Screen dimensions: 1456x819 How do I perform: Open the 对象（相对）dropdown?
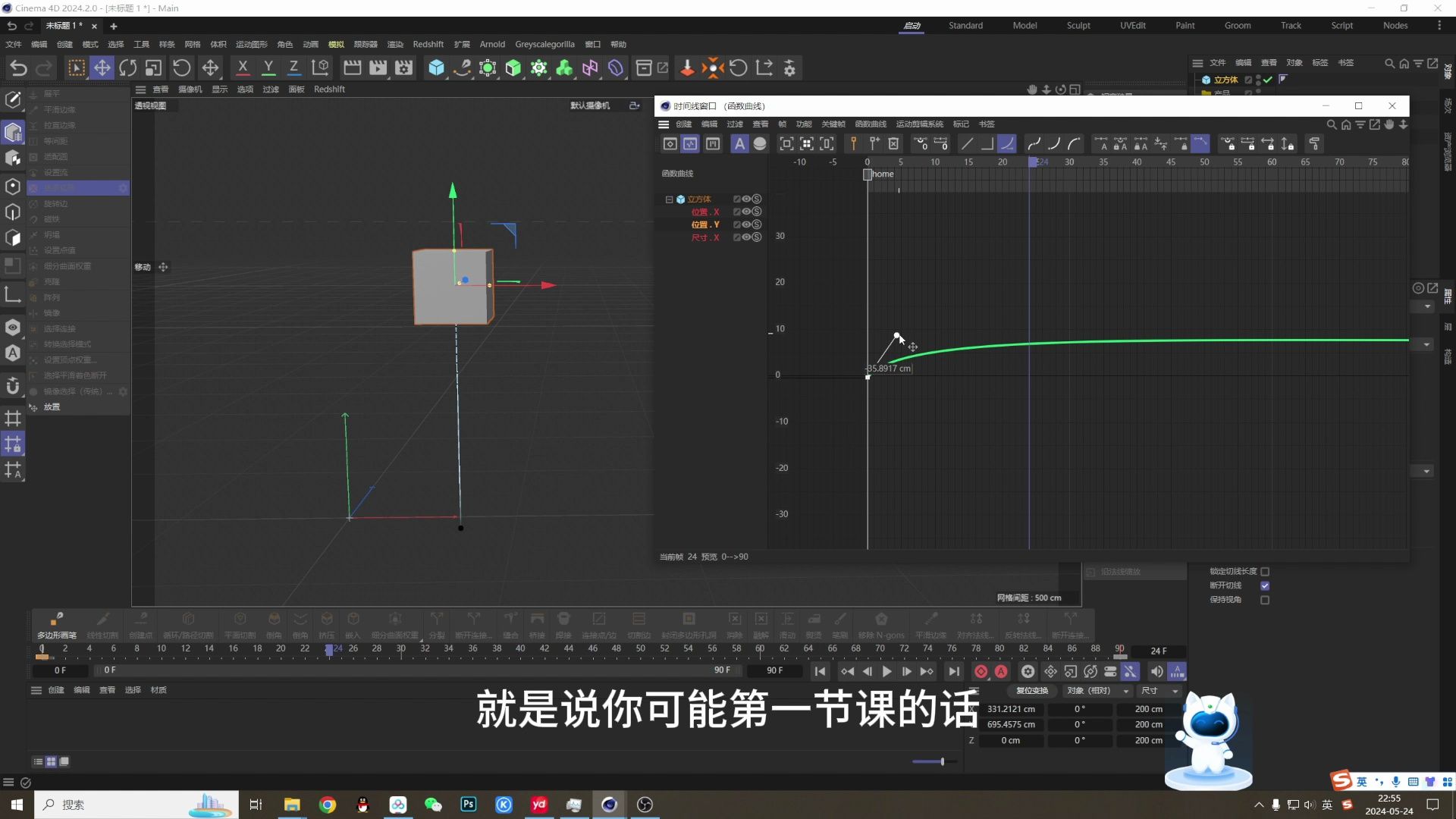(x=1097, y=690)
